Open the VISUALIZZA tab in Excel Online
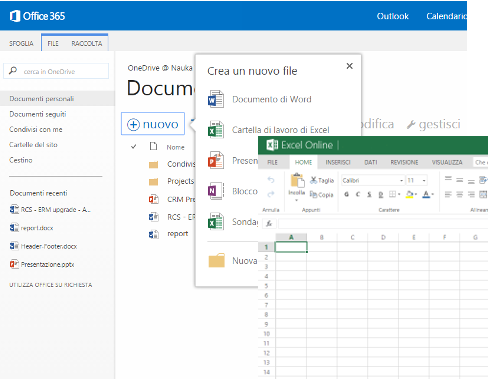The image size is (488, 379). pyautogui.click(x=447, y=162)
